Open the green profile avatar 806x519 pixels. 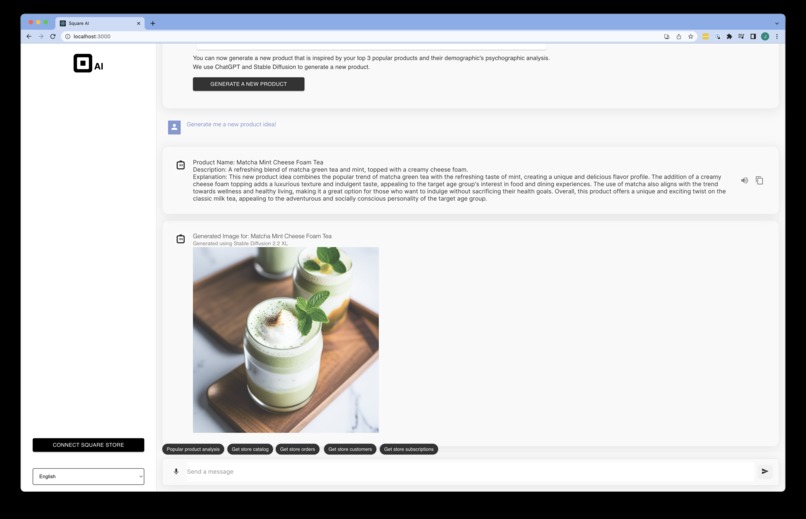click(765, 36)
